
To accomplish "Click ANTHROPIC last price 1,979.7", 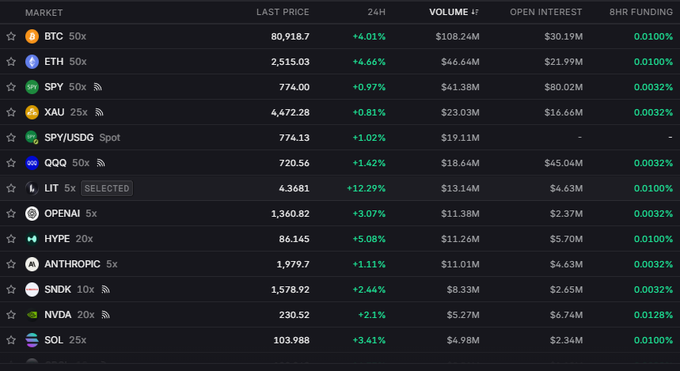I will click(293, 264).
